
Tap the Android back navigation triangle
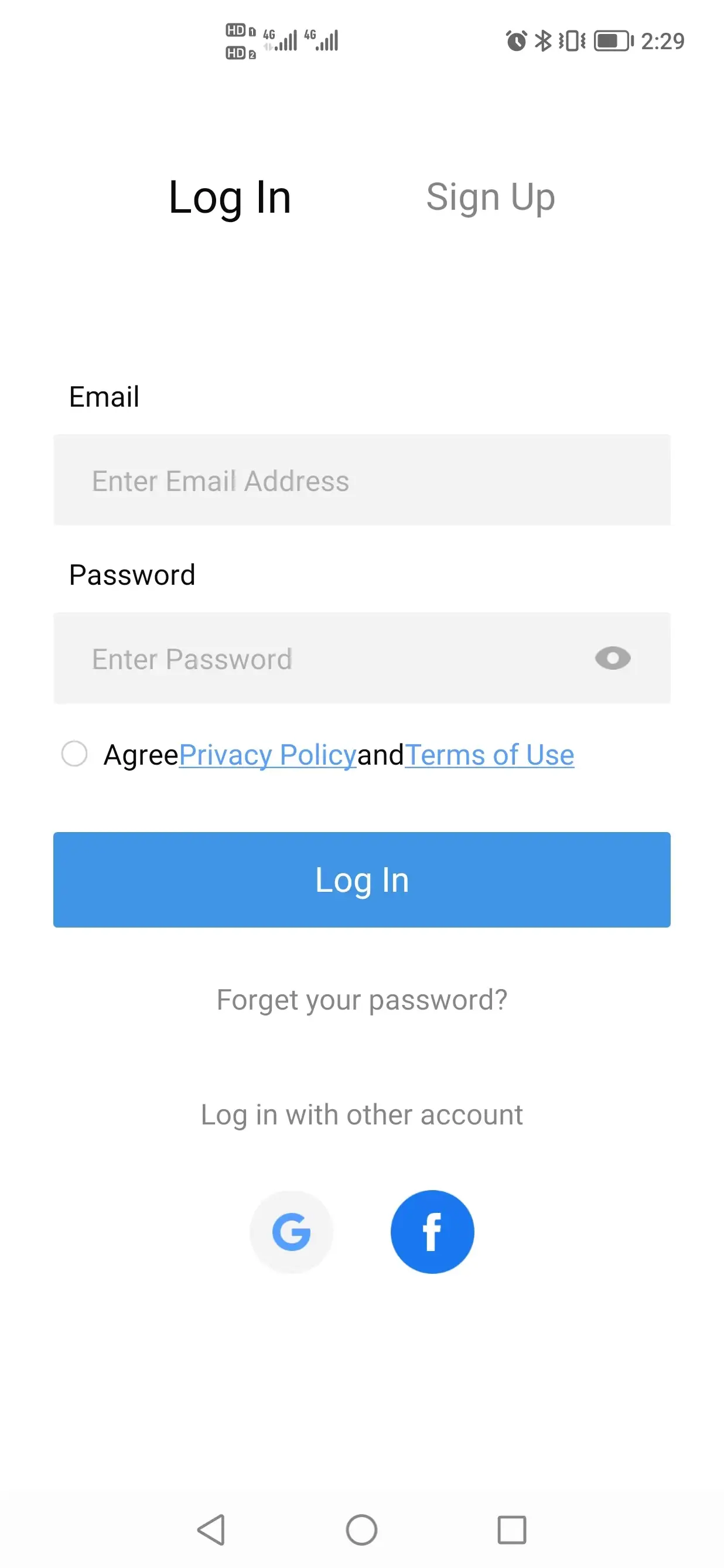(x=211, y=1530)
